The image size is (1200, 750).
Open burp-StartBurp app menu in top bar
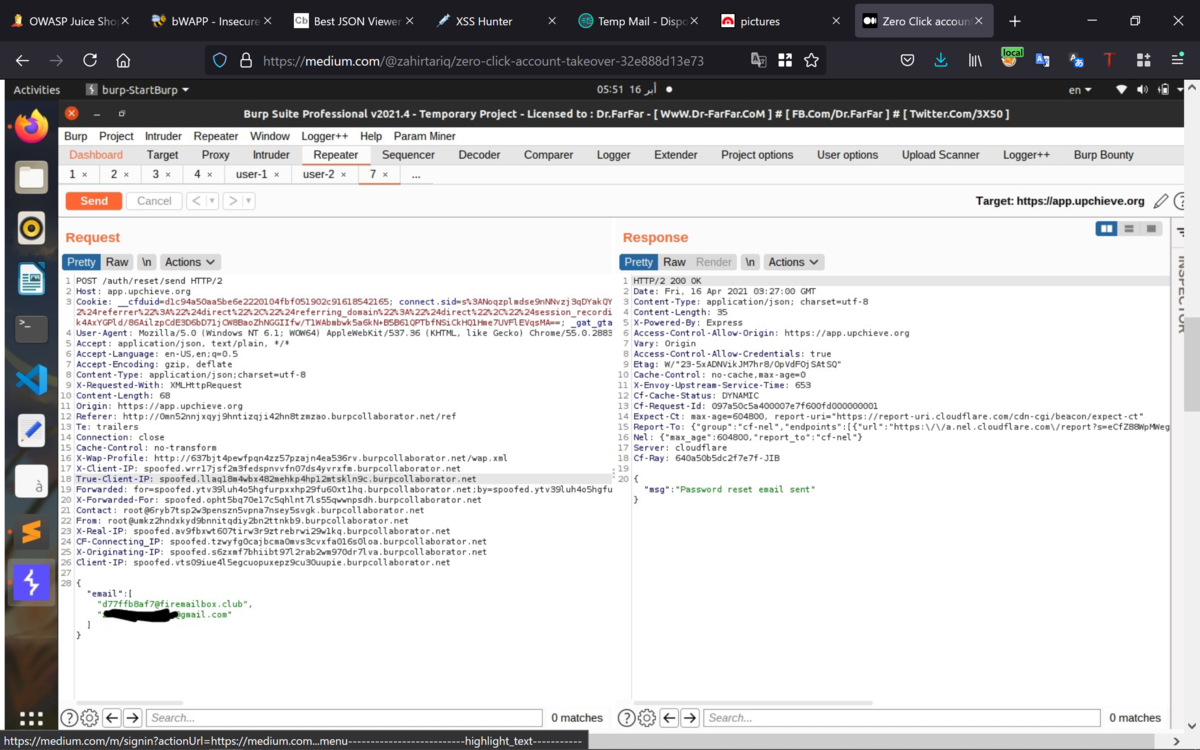coord(137,90)
